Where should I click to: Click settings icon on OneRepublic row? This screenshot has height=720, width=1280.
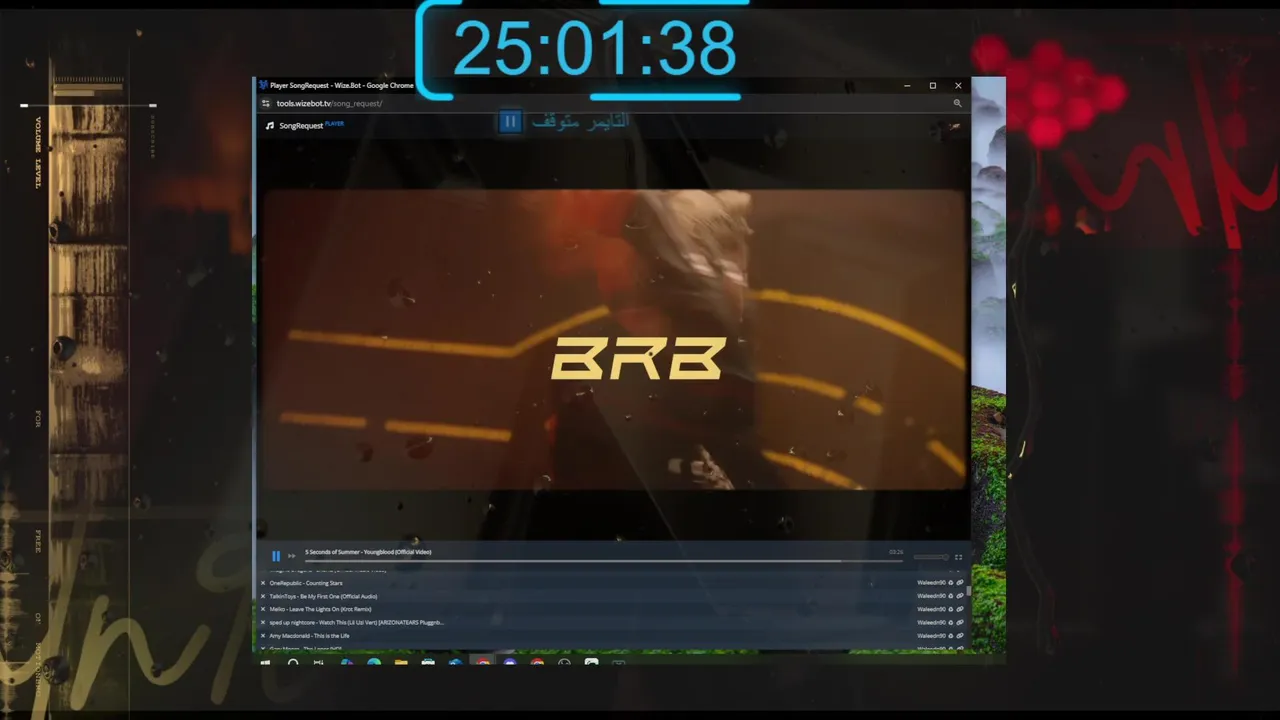(951, 583)
